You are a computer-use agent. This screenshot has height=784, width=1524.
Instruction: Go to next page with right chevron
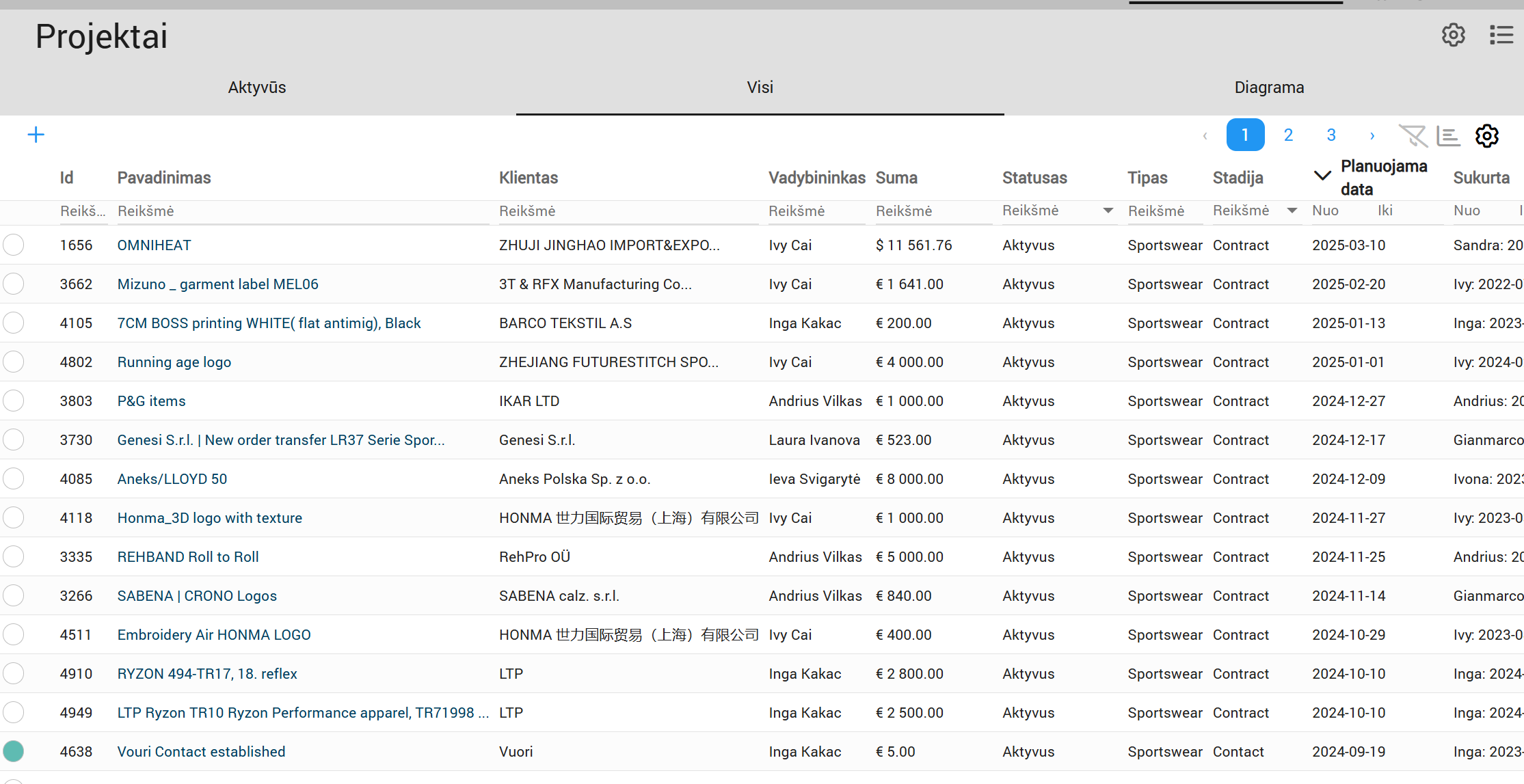[x=1372, y=135]
